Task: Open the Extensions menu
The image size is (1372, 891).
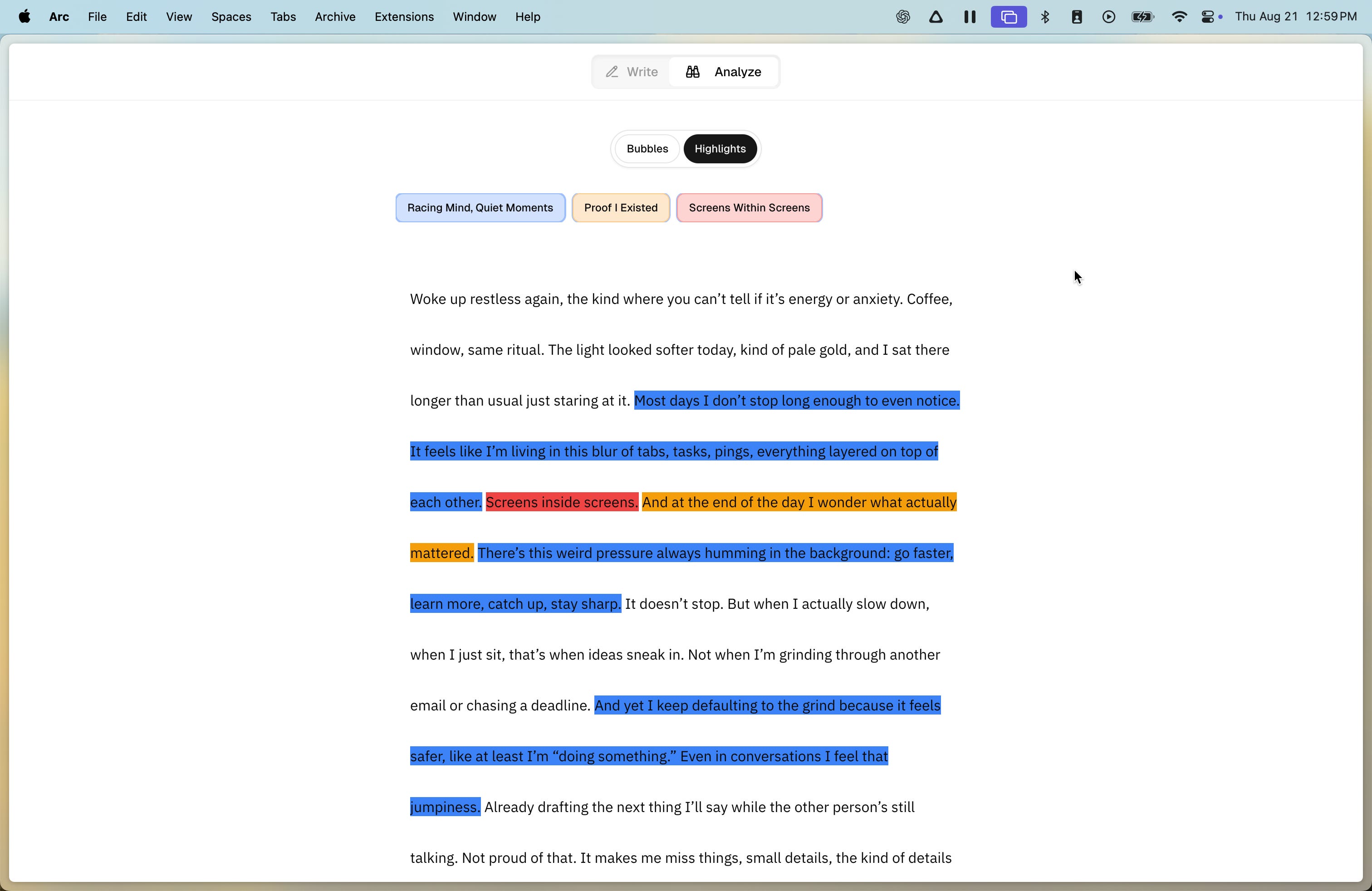Action: point(403,17)
